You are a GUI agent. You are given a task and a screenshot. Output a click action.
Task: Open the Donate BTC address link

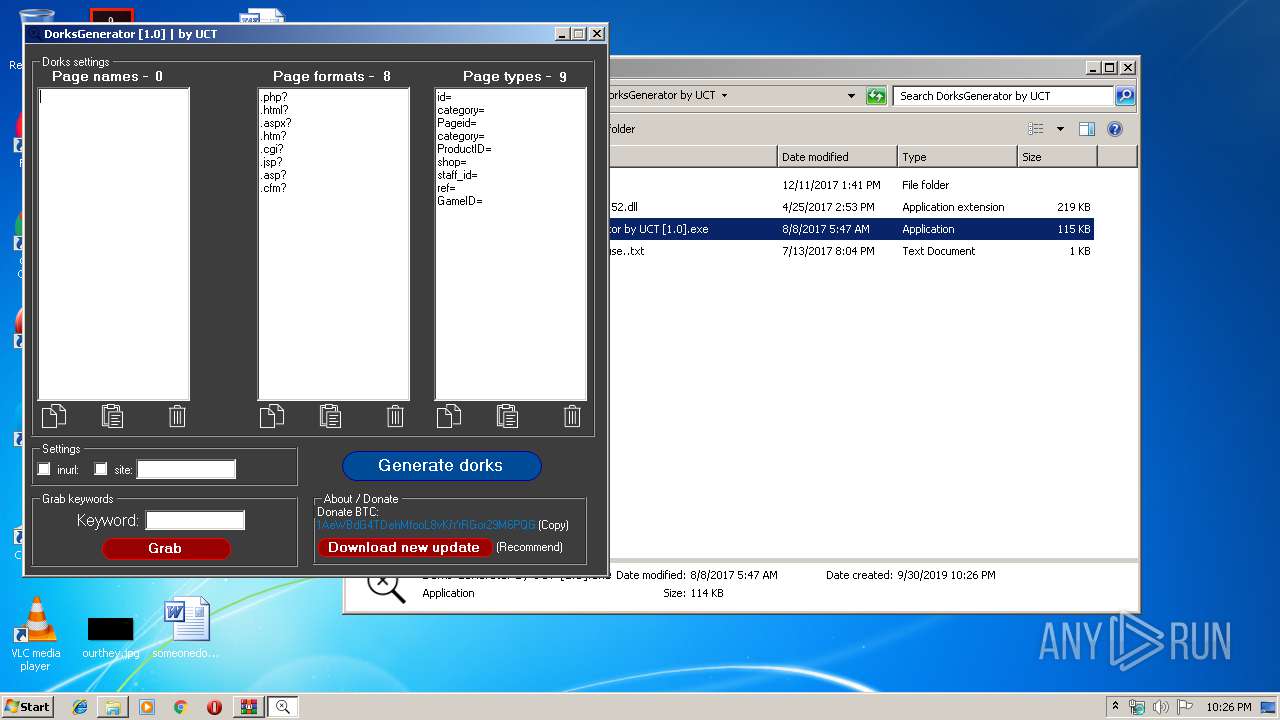426,525
